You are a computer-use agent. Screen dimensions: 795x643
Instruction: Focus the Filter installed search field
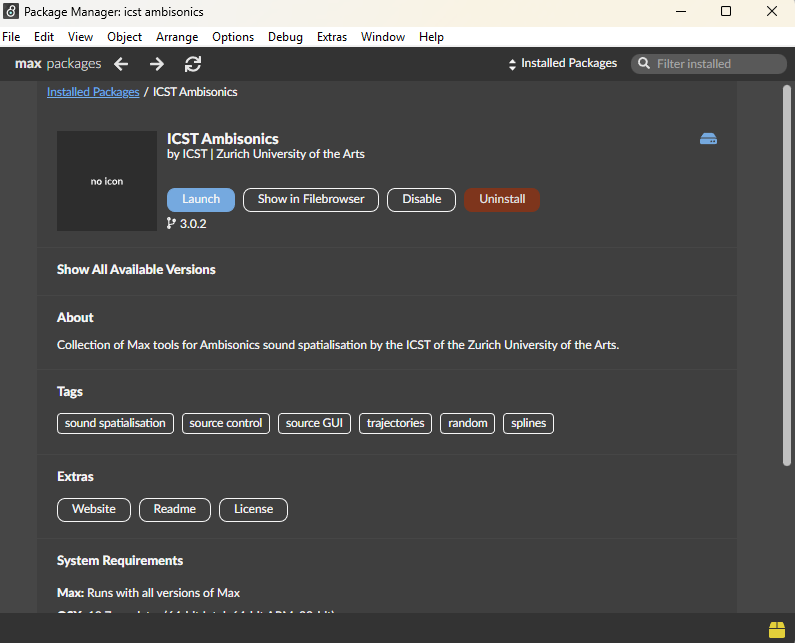tap(717, 64)
